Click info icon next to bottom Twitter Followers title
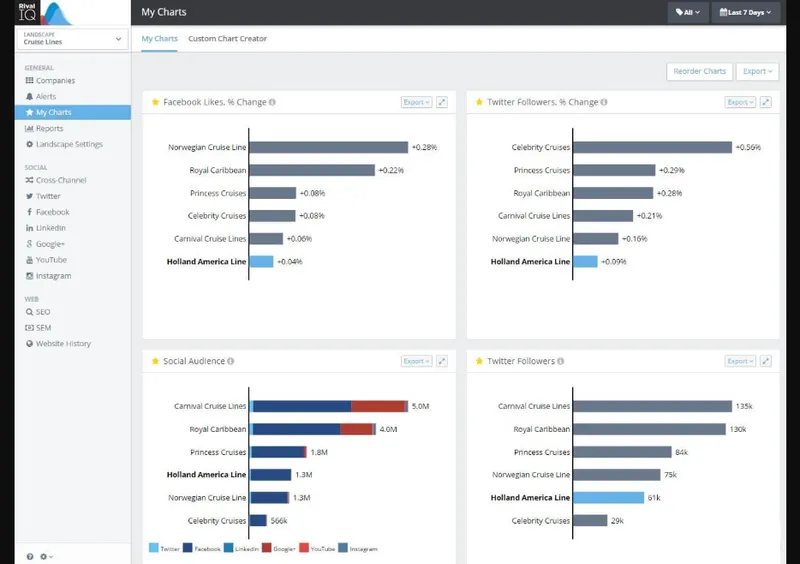Image resolution: width=800 pixels, height=564 pixels. 560,361
